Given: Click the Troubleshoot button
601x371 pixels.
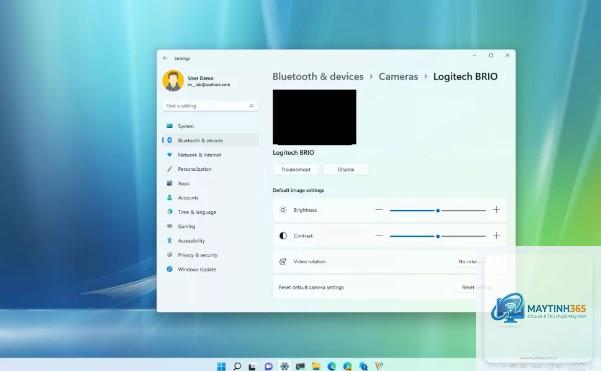Looking at the screenshot, I should [x=296, y=169].
